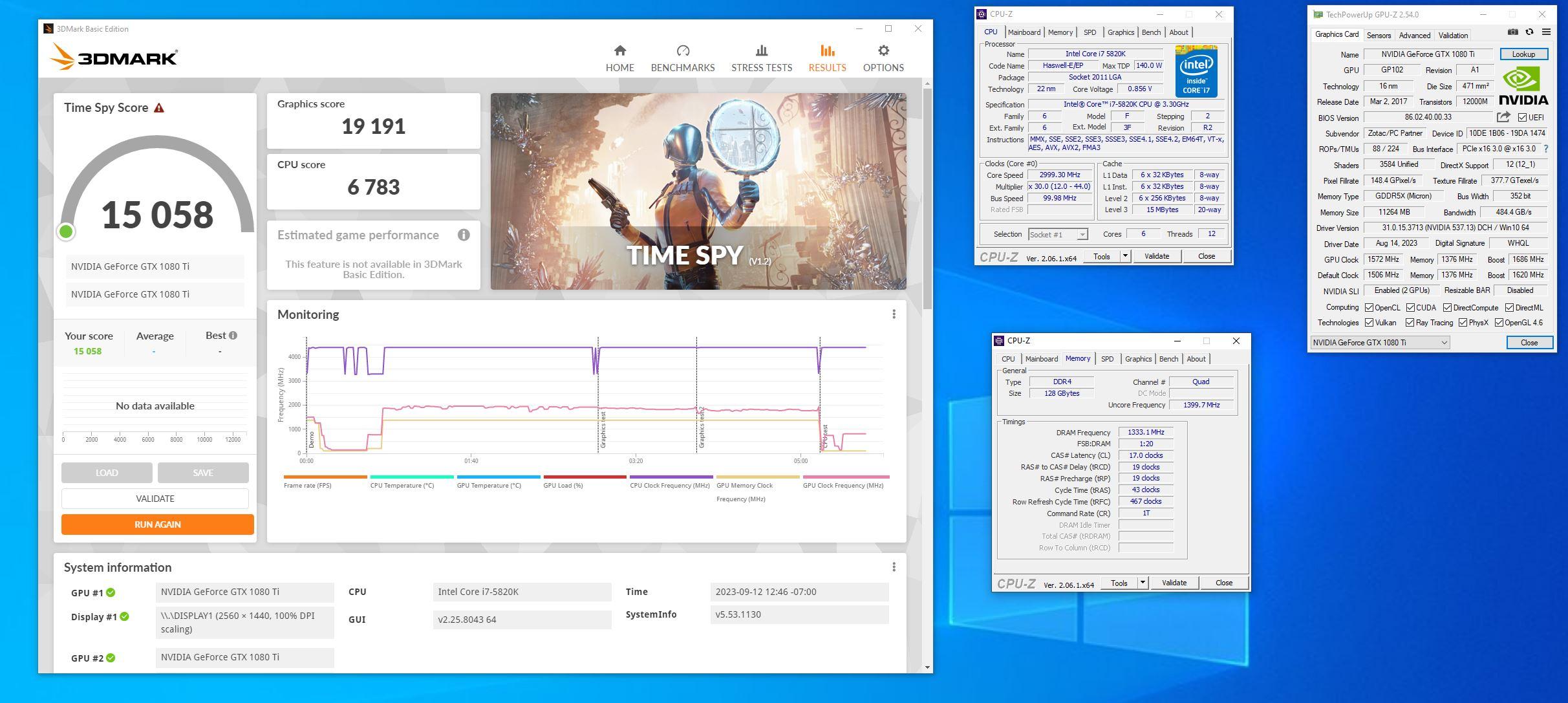Go to BENCHMARKS in 3DMark
Viewport: 1568px width, 703px height.
683,58
